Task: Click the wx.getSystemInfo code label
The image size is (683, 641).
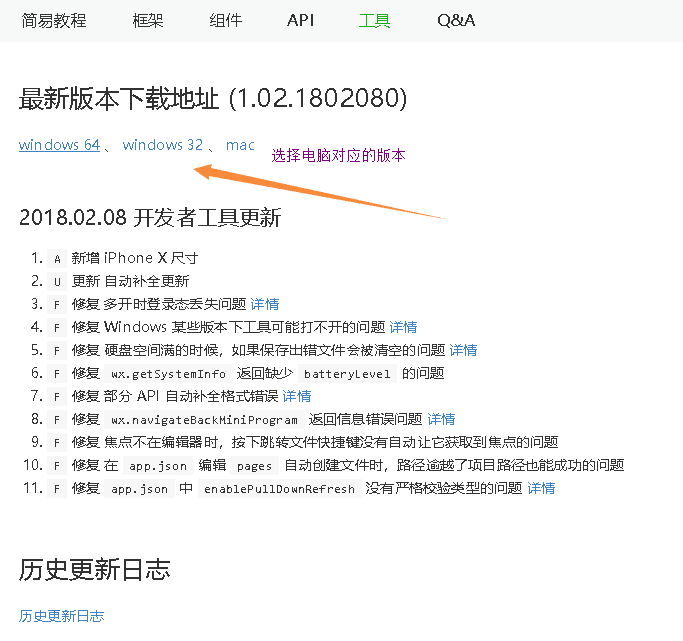Action: coord(169,374)
